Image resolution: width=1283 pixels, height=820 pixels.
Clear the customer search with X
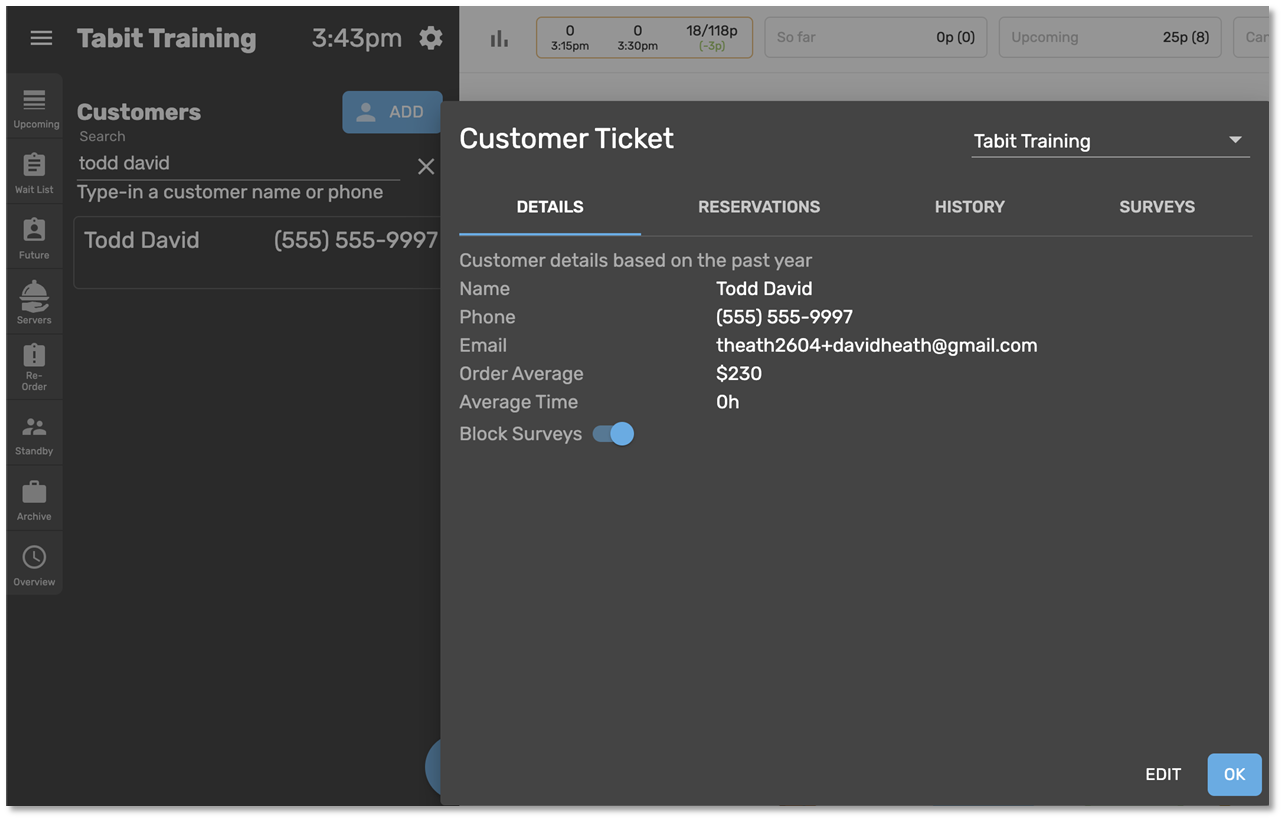[x=426, y=166]
